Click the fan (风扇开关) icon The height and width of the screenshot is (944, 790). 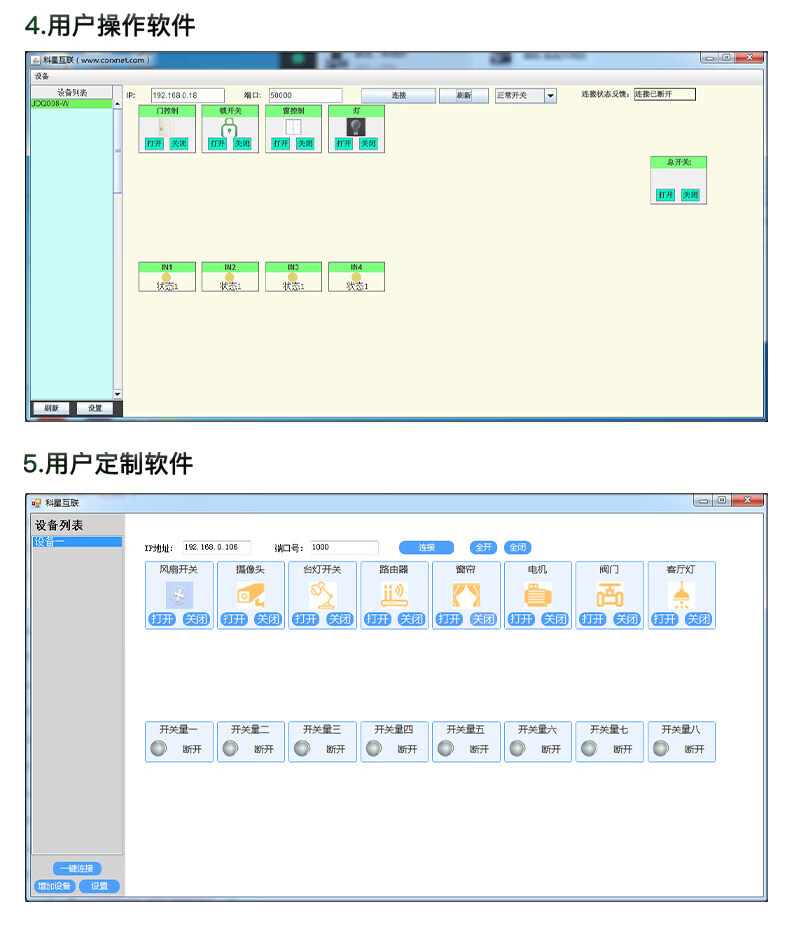point(179,596)
